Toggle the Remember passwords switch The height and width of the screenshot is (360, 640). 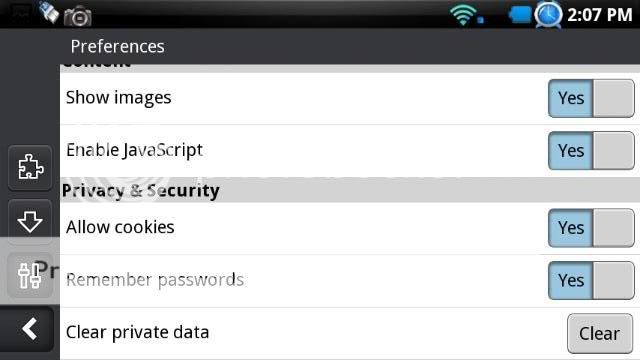click(591, 280)
